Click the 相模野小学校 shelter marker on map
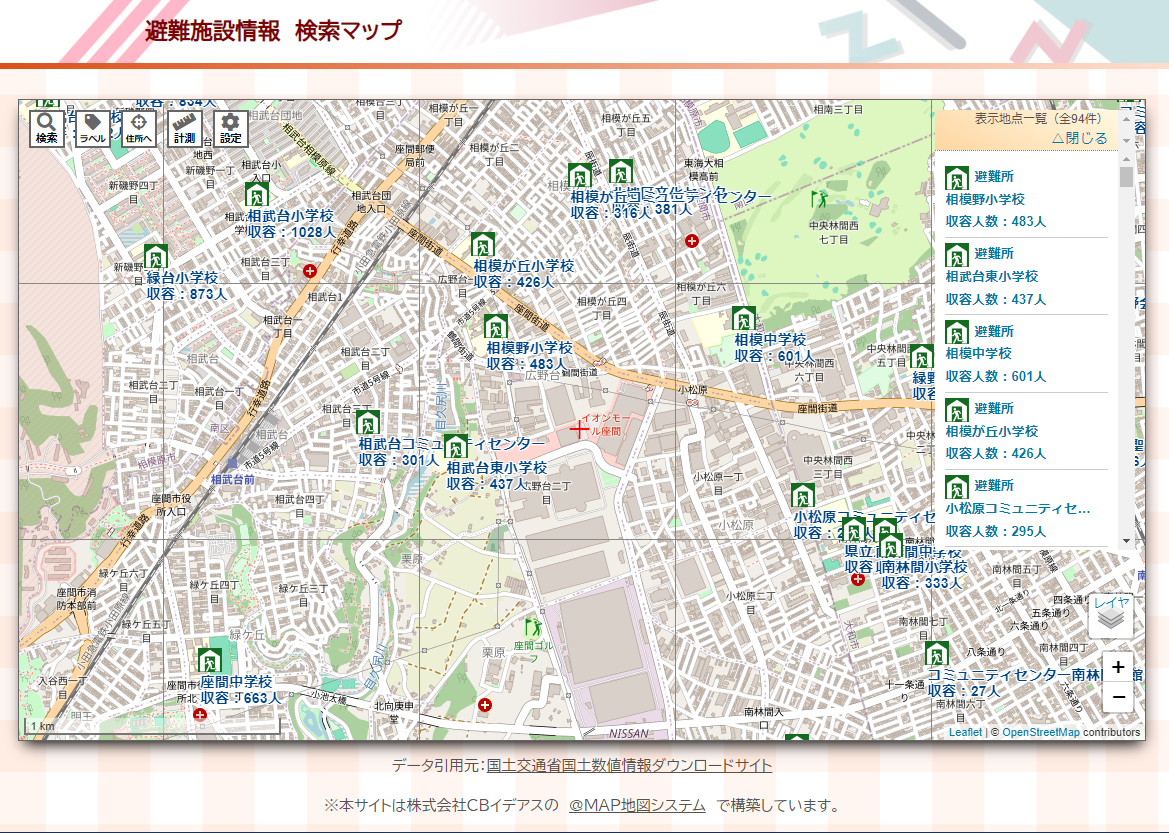The width and height of the screenshot is (1169, 833). (495, 327)
